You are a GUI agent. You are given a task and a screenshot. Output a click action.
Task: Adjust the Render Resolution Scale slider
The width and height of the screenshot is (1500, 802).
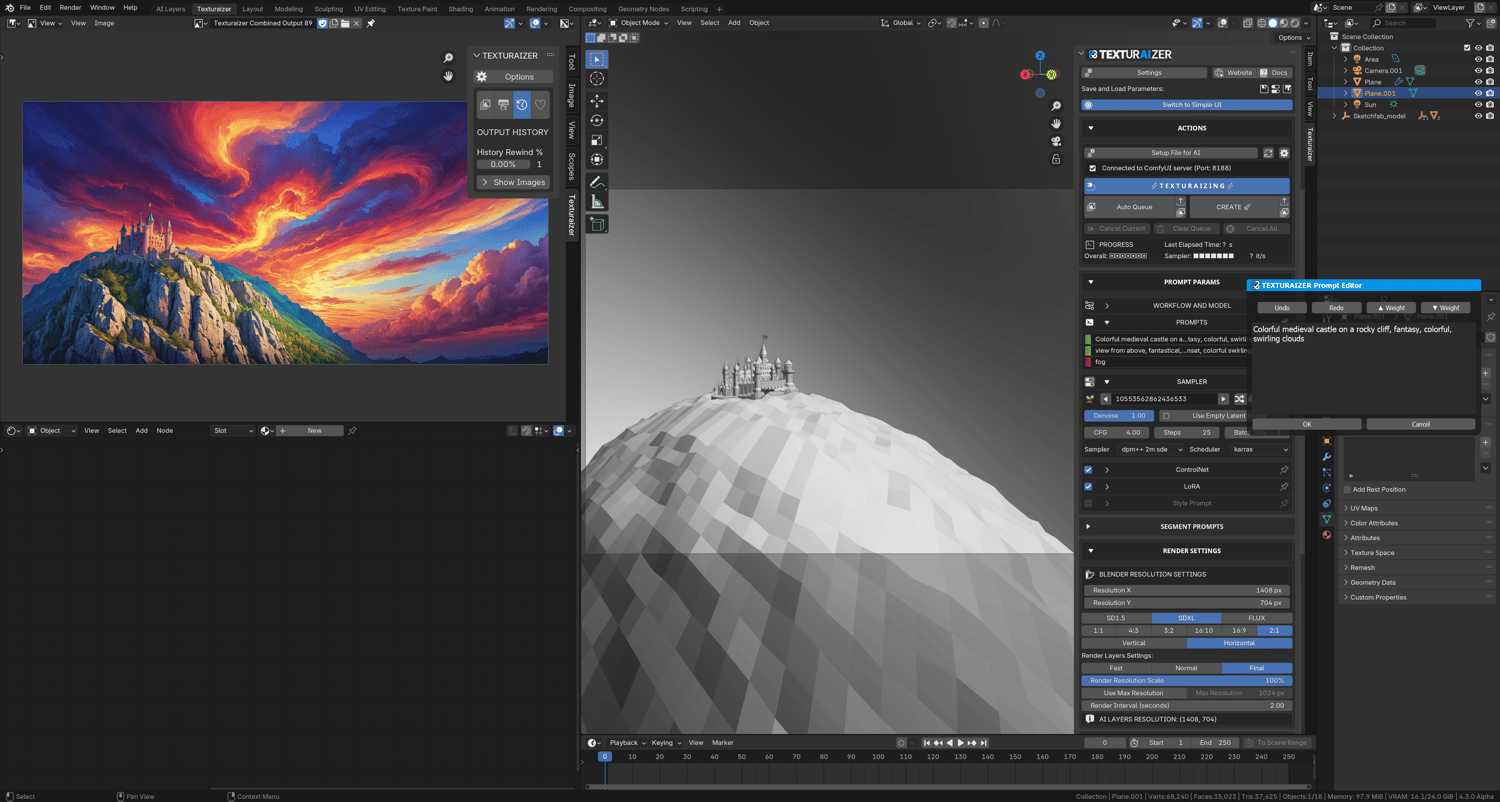[1187, 681]
